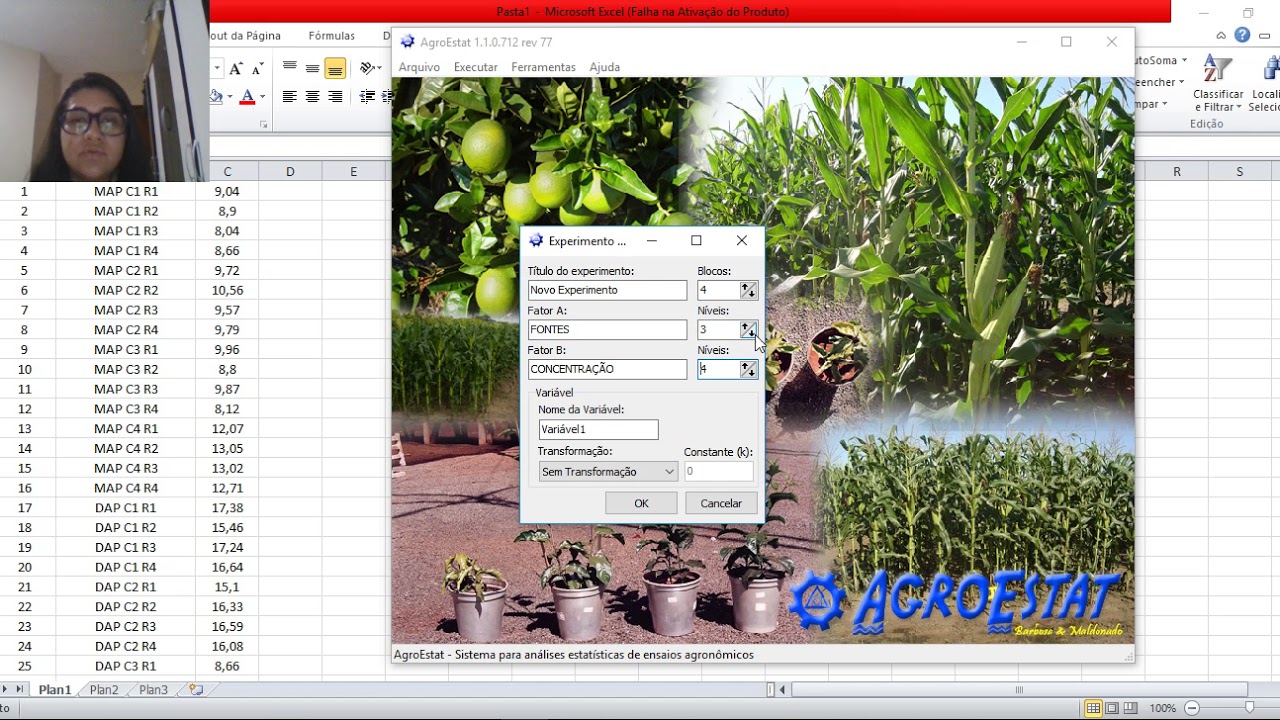This screenshot has height=720, width=1280.
Task: Click the zoom out minus button
Action: 1191,708
